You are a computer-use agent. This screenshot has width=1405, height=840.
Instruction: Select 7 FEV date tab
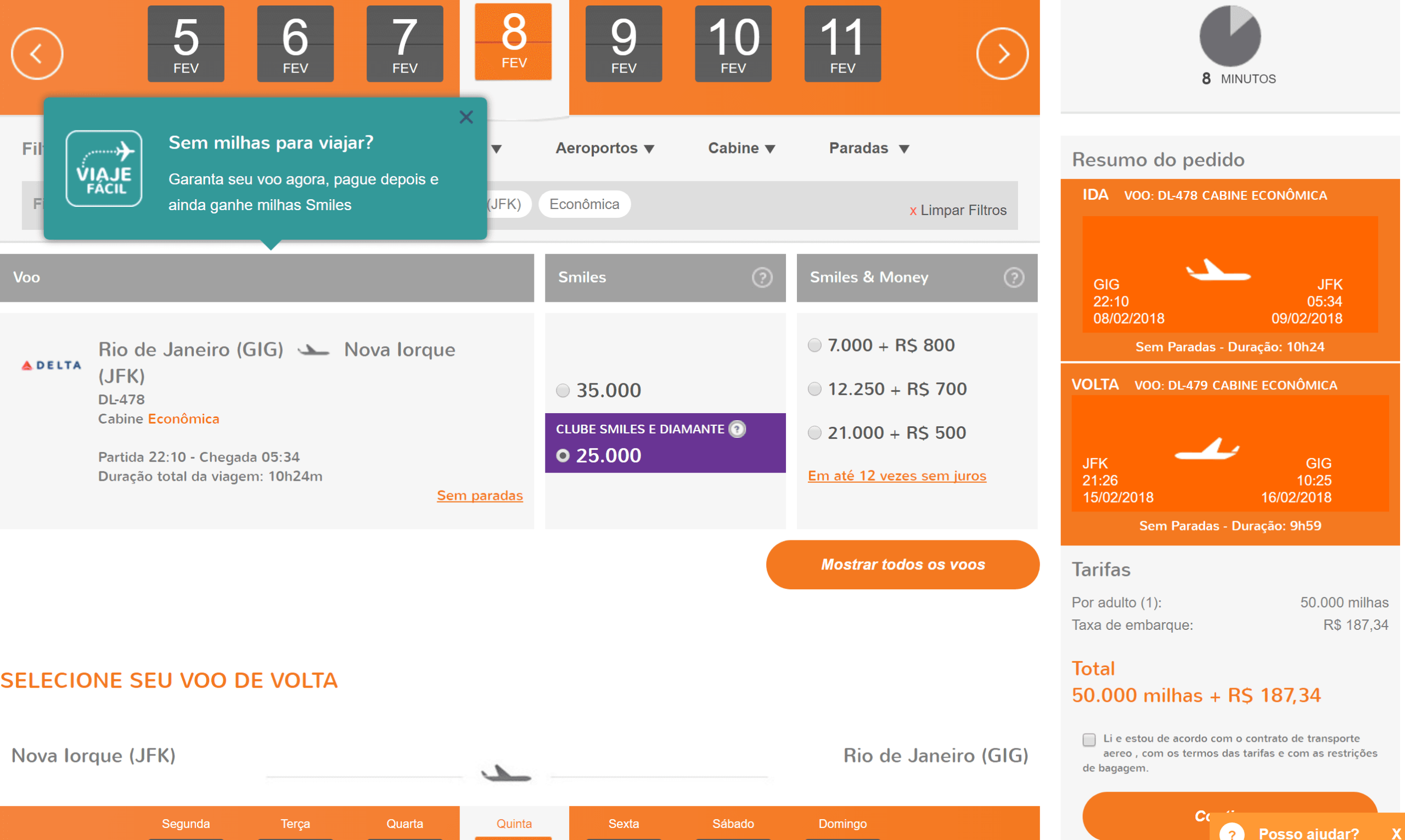pos(404,43)
